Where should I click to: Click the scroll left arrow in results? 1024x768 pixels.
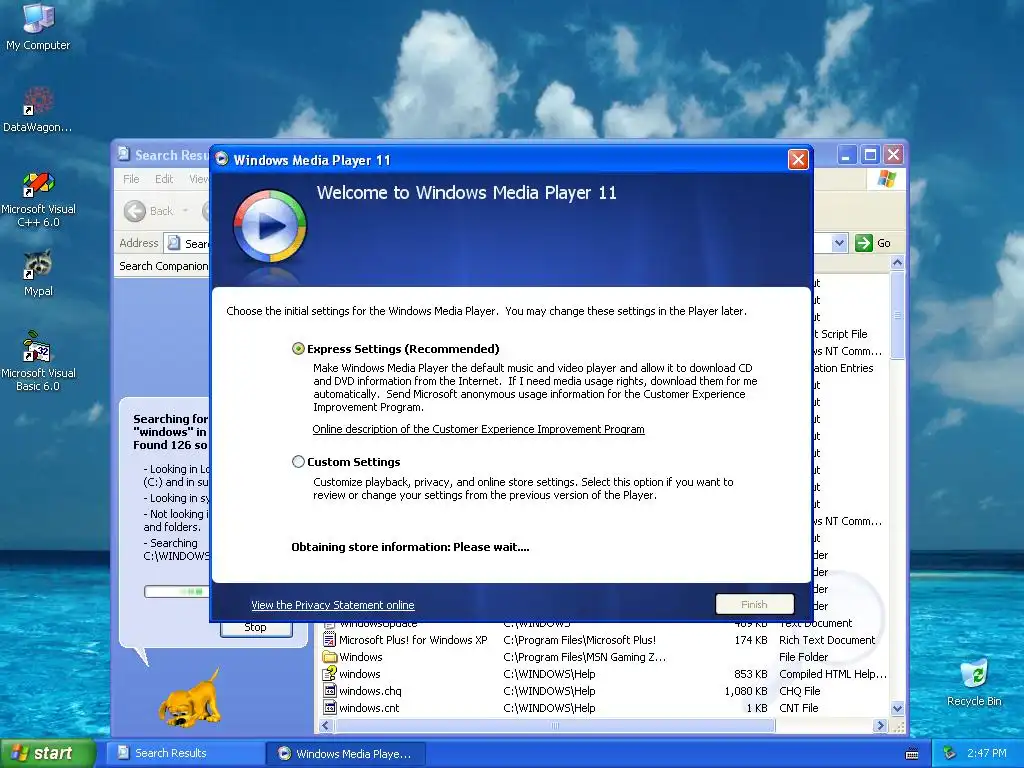[326, 726]
